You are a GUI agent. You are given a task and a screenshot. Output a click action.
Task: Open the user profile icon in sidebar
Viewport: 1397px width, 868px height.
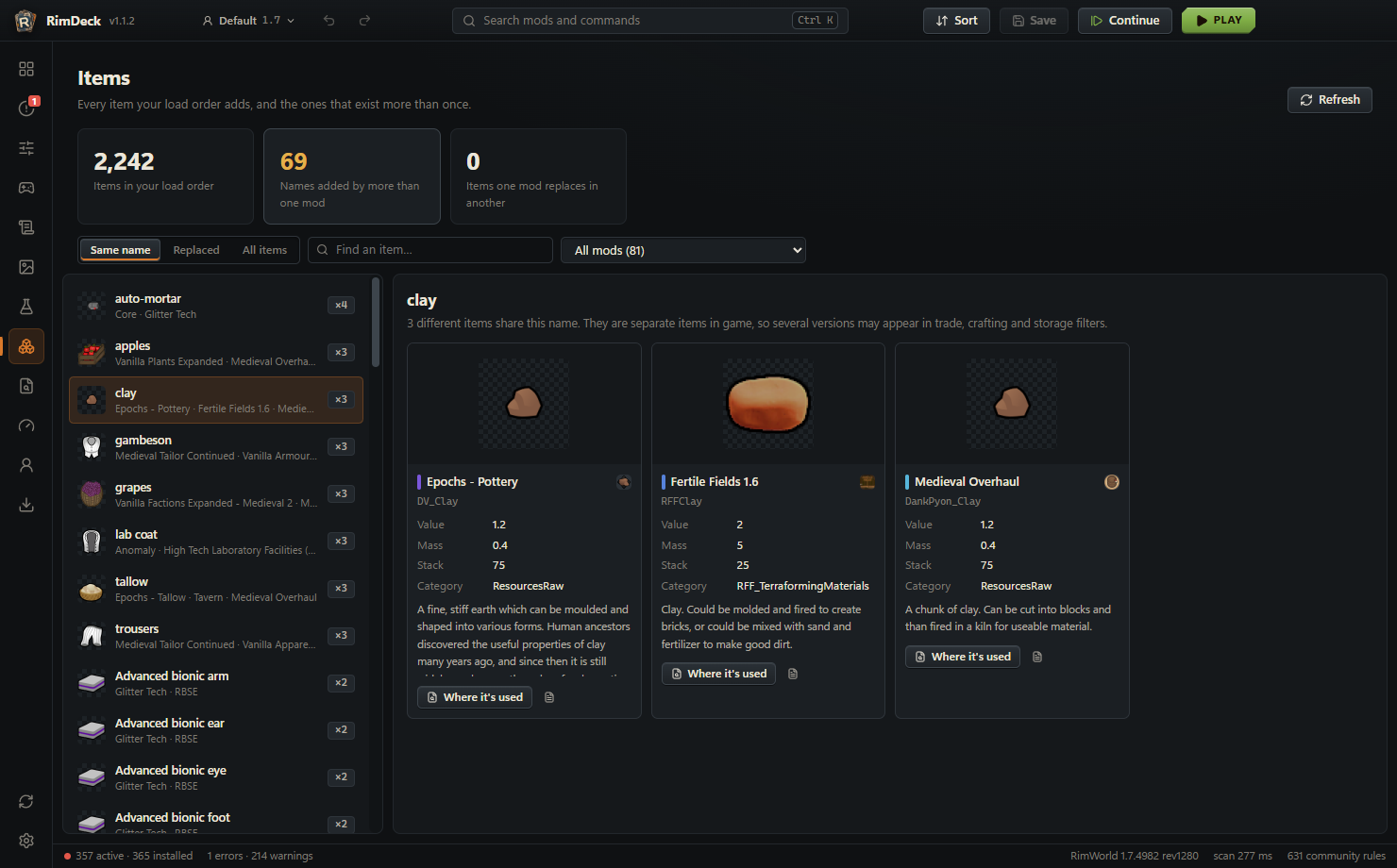(x=26, y=465)
